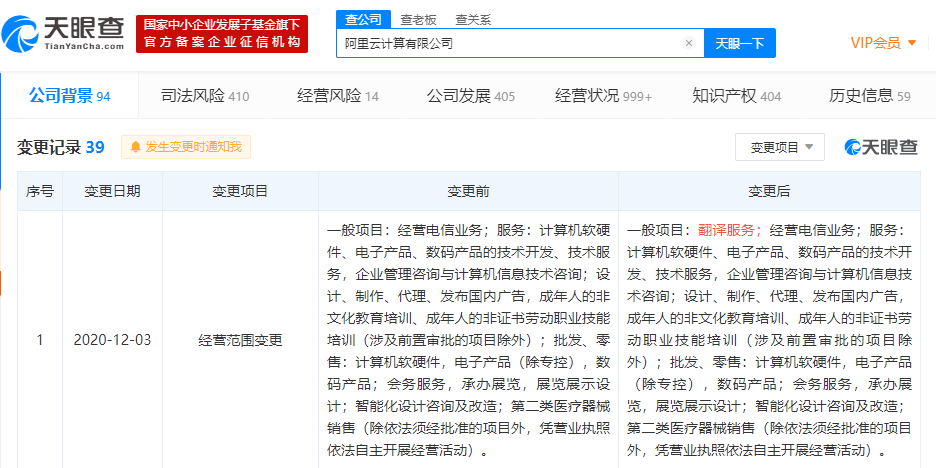
Task: Open the 经营风险 14 tab
Action: click(338, 96)
